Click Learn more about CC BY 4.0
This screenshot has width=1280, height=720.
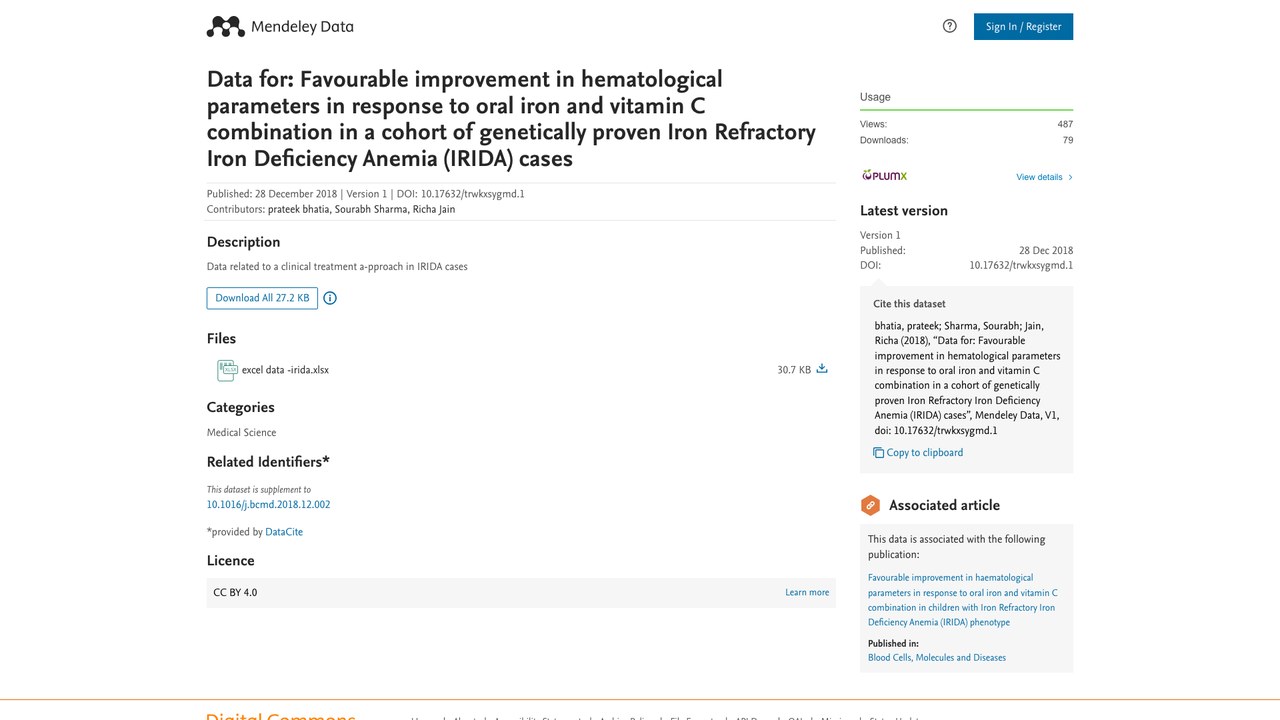click(x=807, y=593)
